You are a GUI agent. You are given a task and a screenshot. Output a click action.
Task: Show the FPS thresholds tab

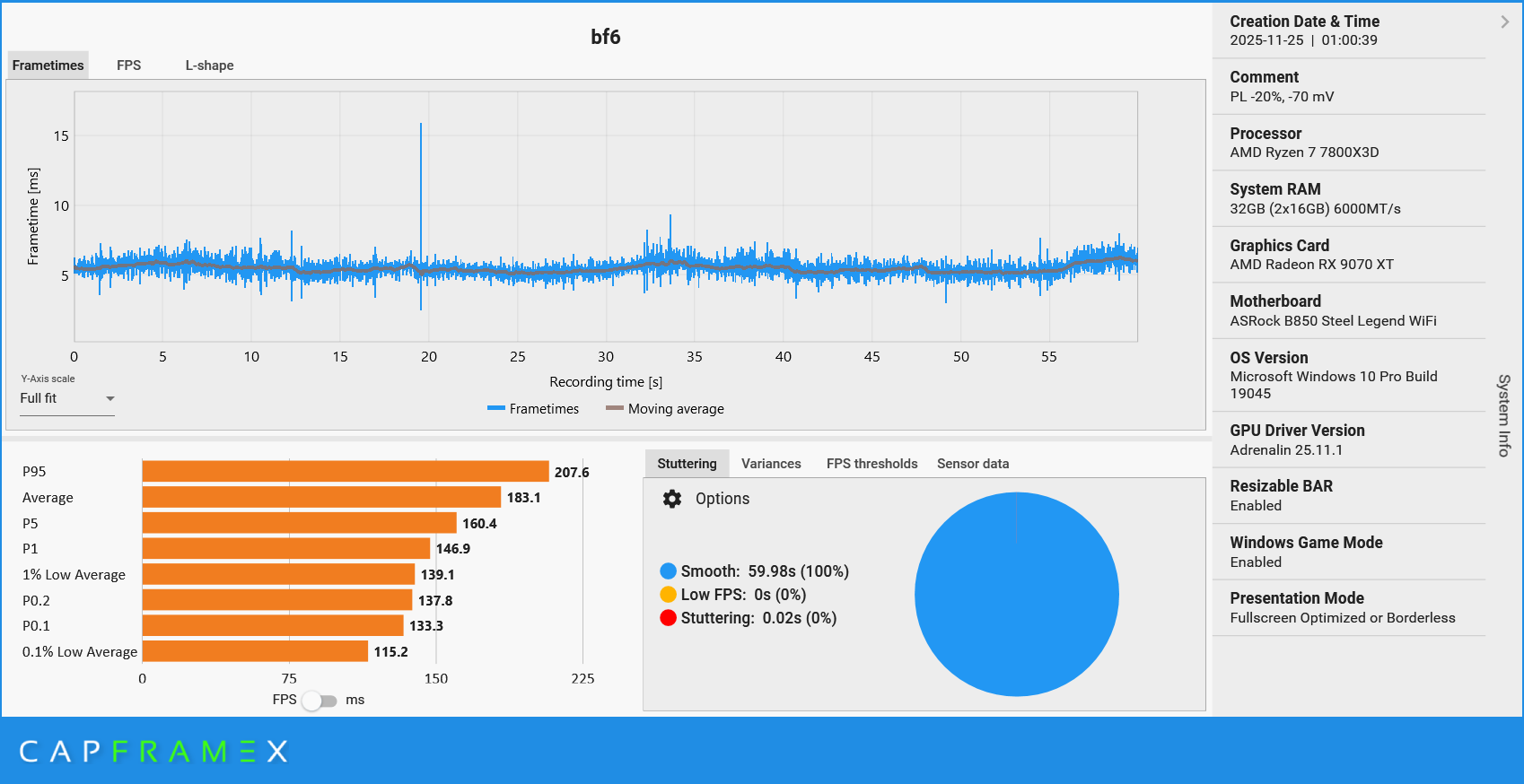point(871,464)
